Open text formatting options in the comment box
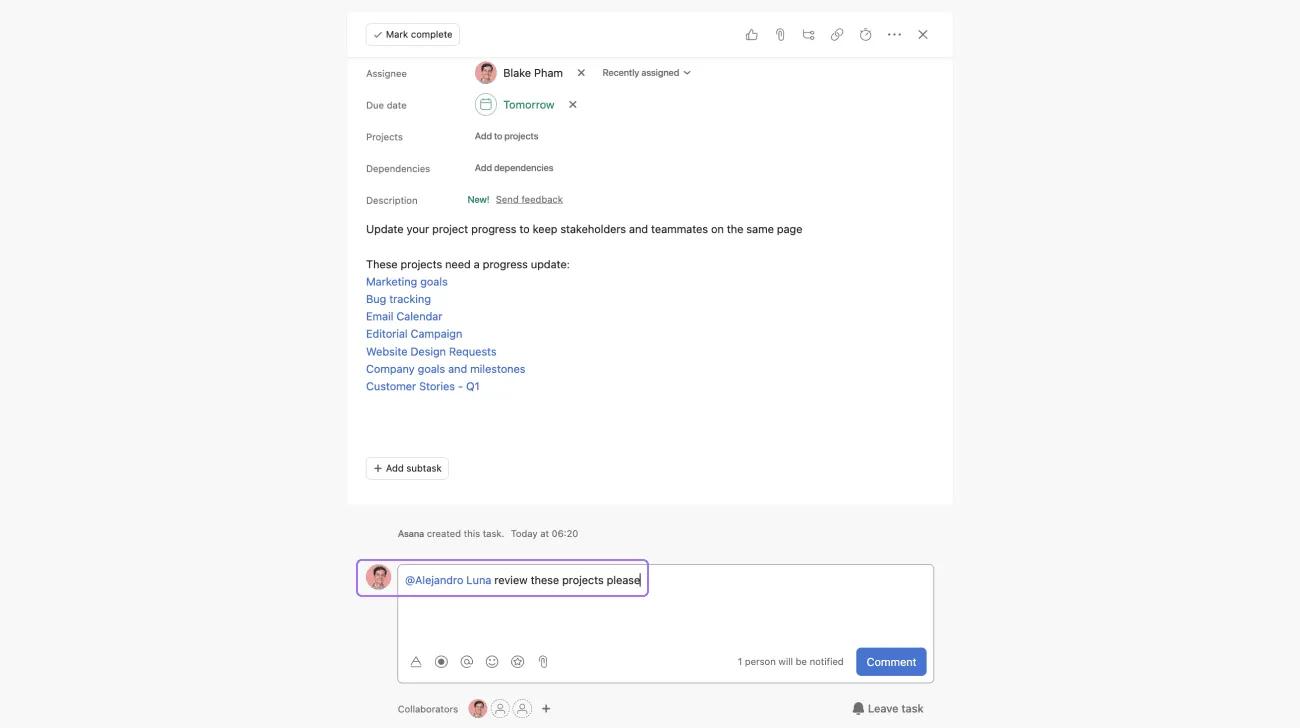This screenshot has height=728, width=1300. [413, 660]
